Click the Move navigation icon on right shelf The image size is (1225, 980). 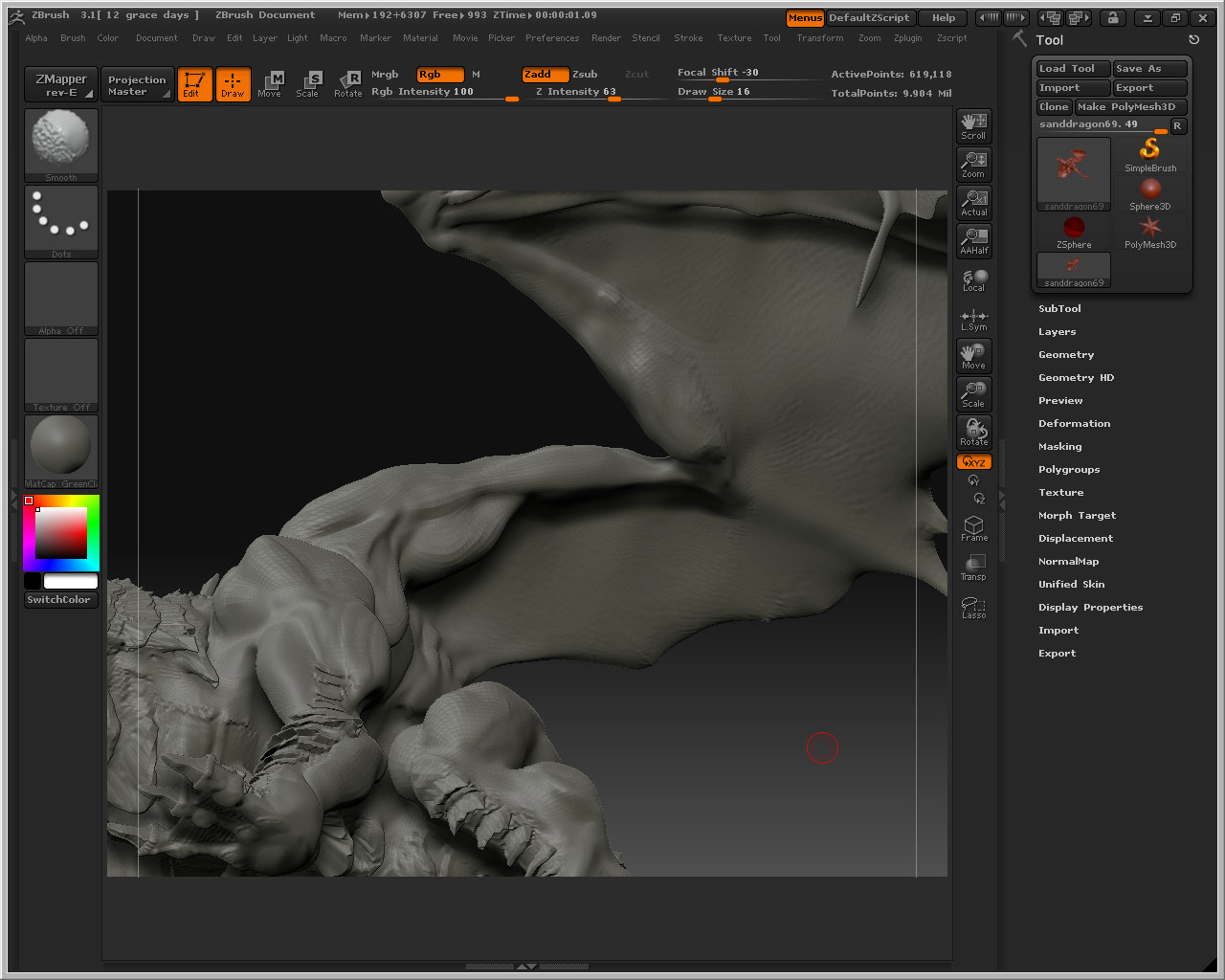(974, 356)
